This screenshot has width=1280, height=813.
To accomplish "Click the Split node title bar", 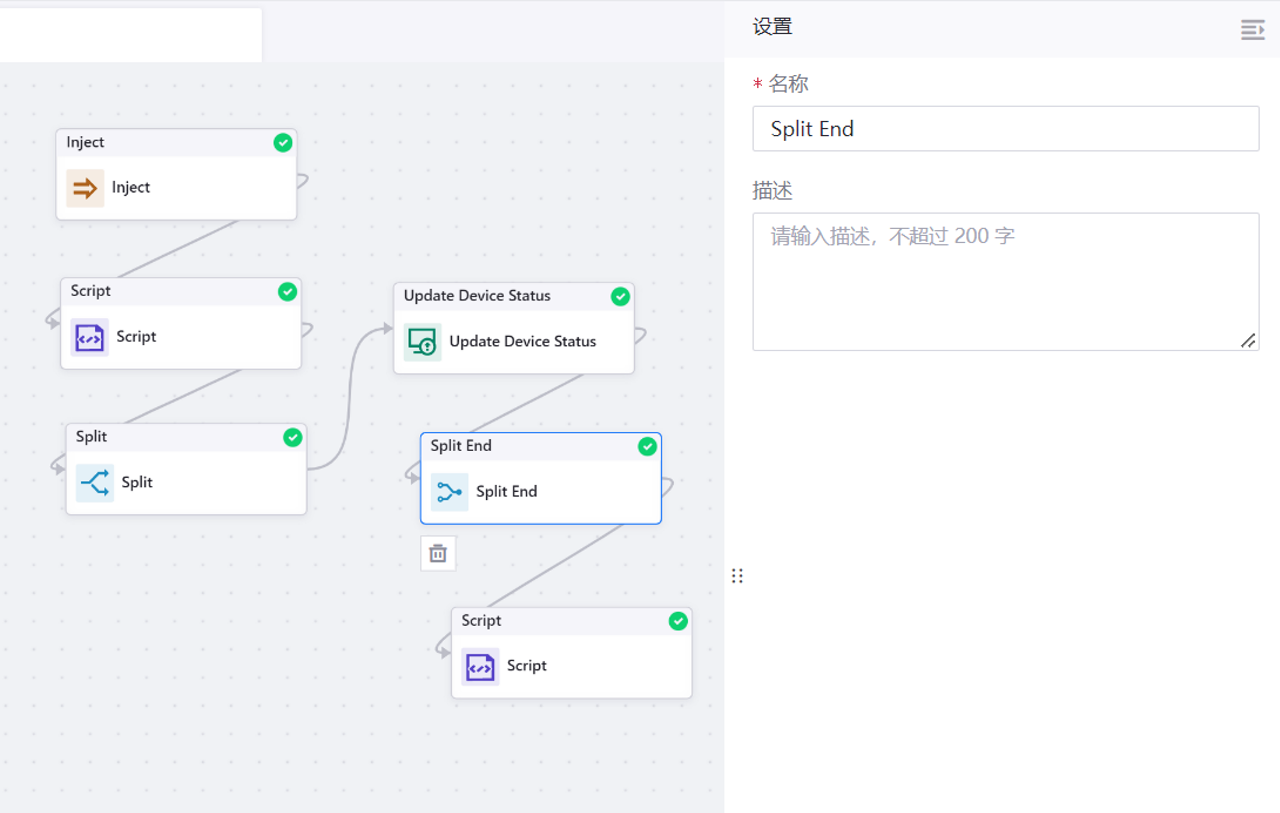I will coord(170,438).
